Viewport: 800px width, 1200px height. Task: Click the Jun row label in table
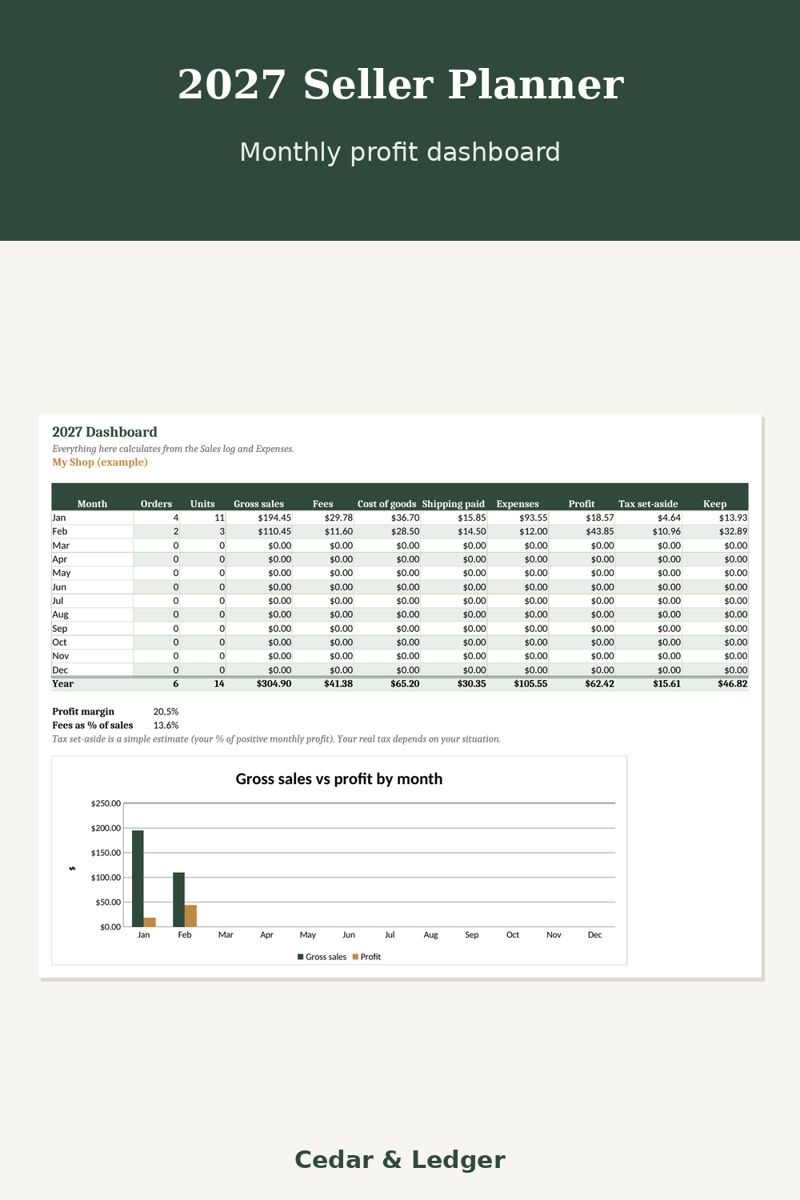pyautogui.click(x=59, y=587)
